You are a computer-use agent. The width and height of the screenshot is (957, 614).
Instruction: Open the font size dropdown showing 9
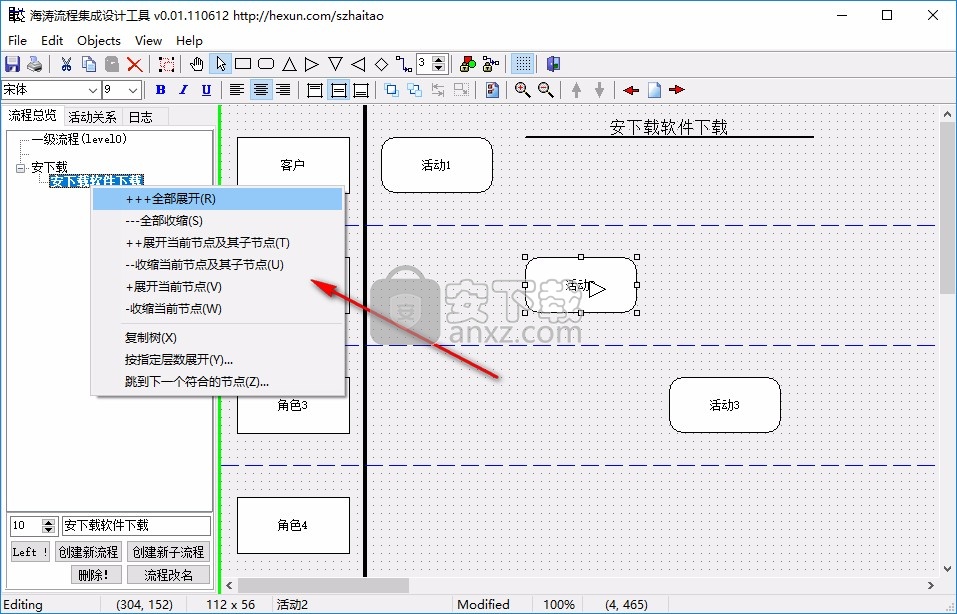click(133, 90)
